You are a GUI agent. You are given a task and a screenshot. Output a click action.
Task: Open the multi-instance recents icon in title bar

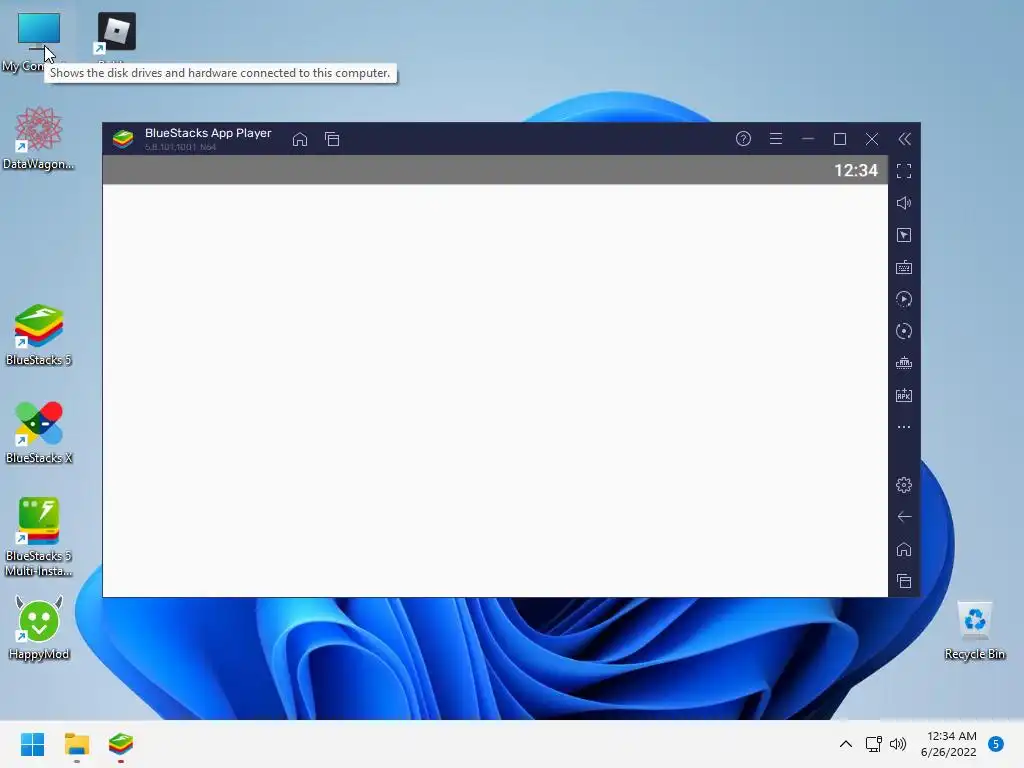[x=332, y=139]
